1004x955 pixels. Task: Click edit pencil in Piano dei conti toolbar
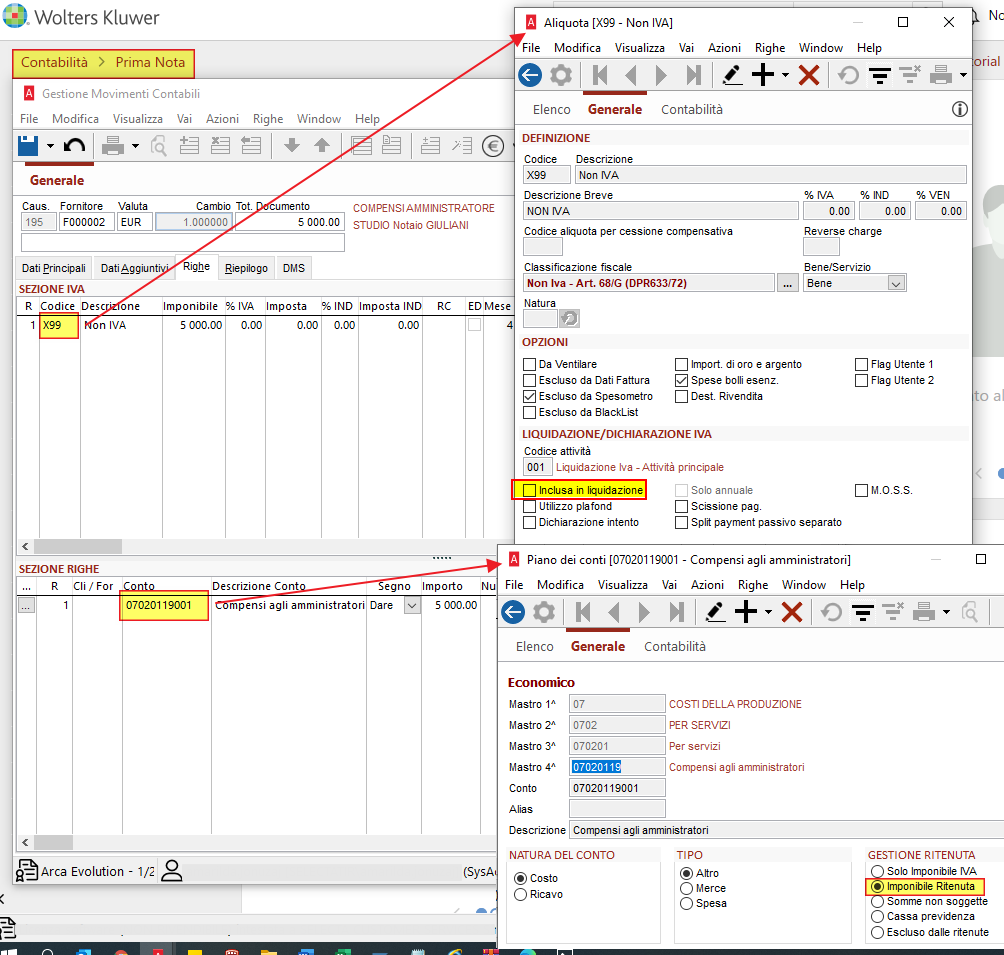coord(715,612)
